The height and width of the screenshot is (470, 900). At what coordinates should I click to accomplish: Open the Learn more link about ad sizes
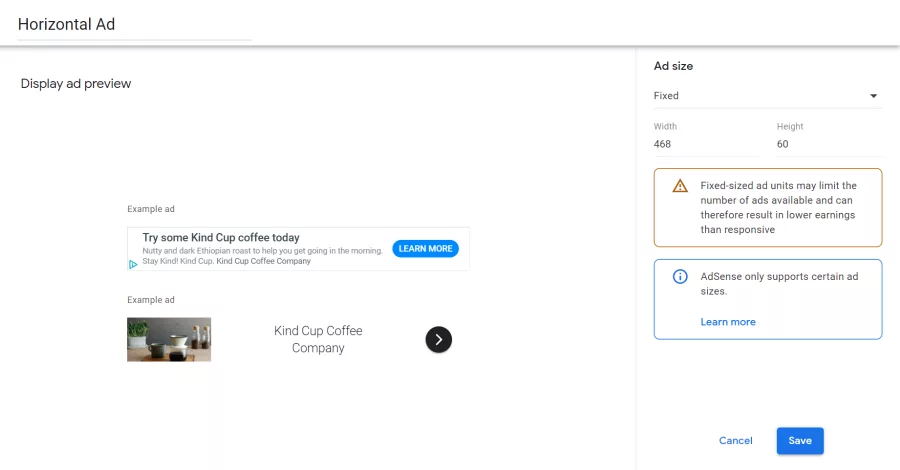728,322
